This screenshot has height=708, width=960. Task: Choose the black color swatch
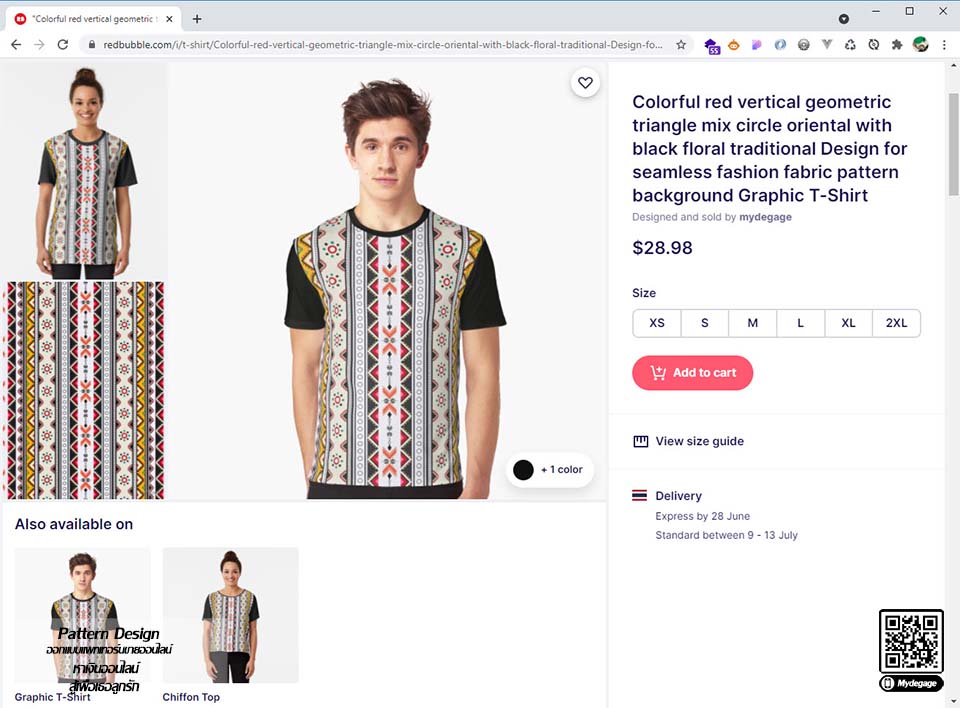pos(523,470)
